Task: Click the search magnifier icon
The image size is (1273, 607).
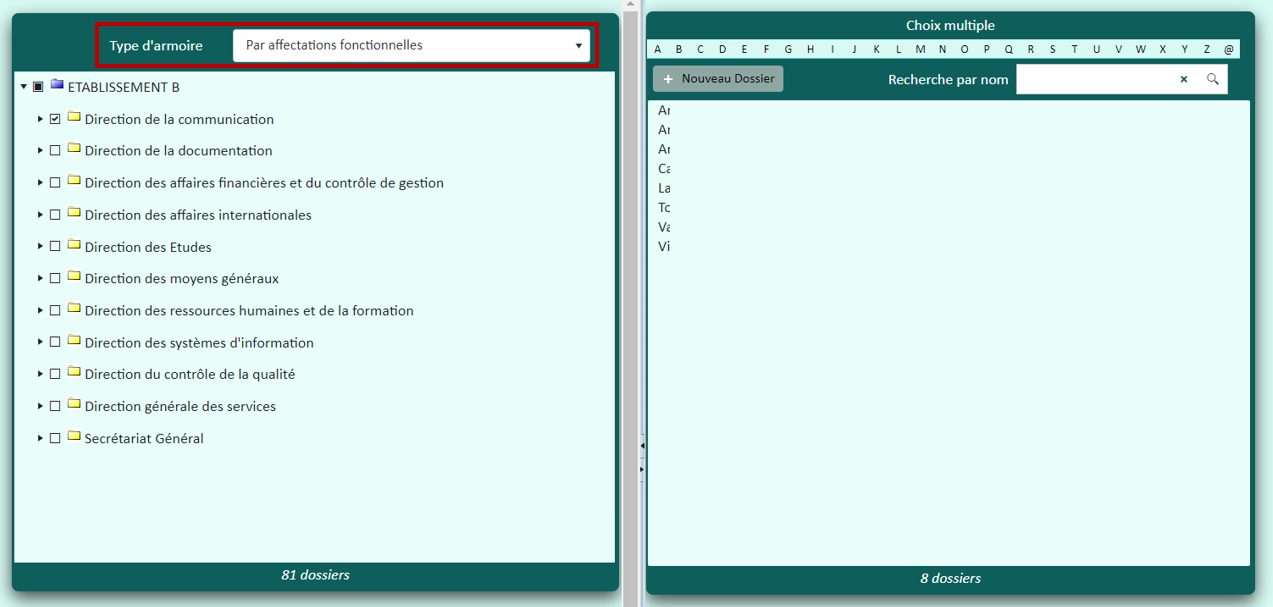Action: [x=1212, y=79]
